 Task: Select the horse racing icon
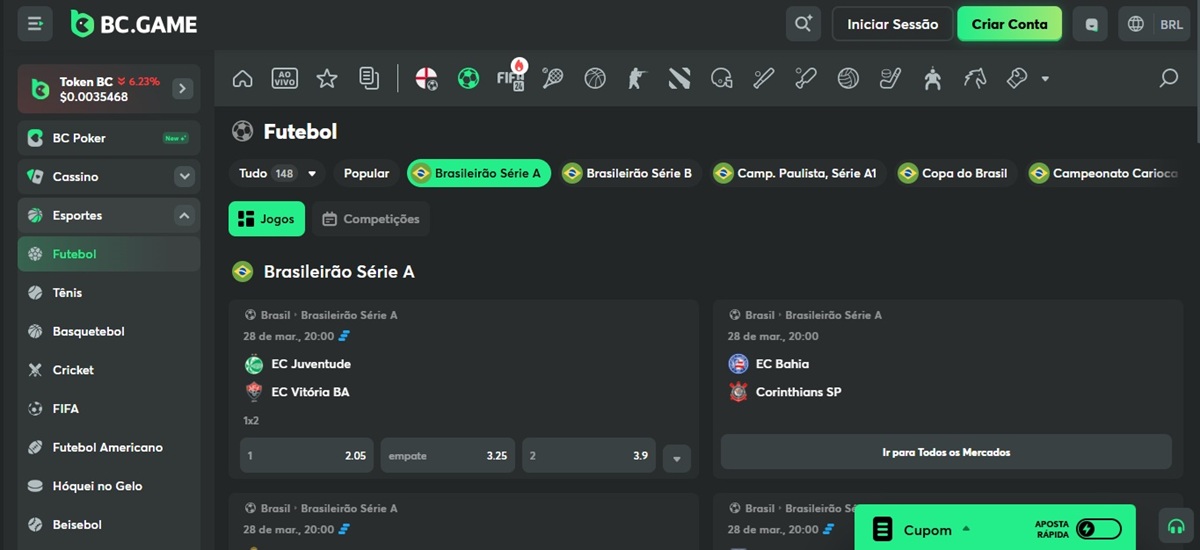[975, 78]
